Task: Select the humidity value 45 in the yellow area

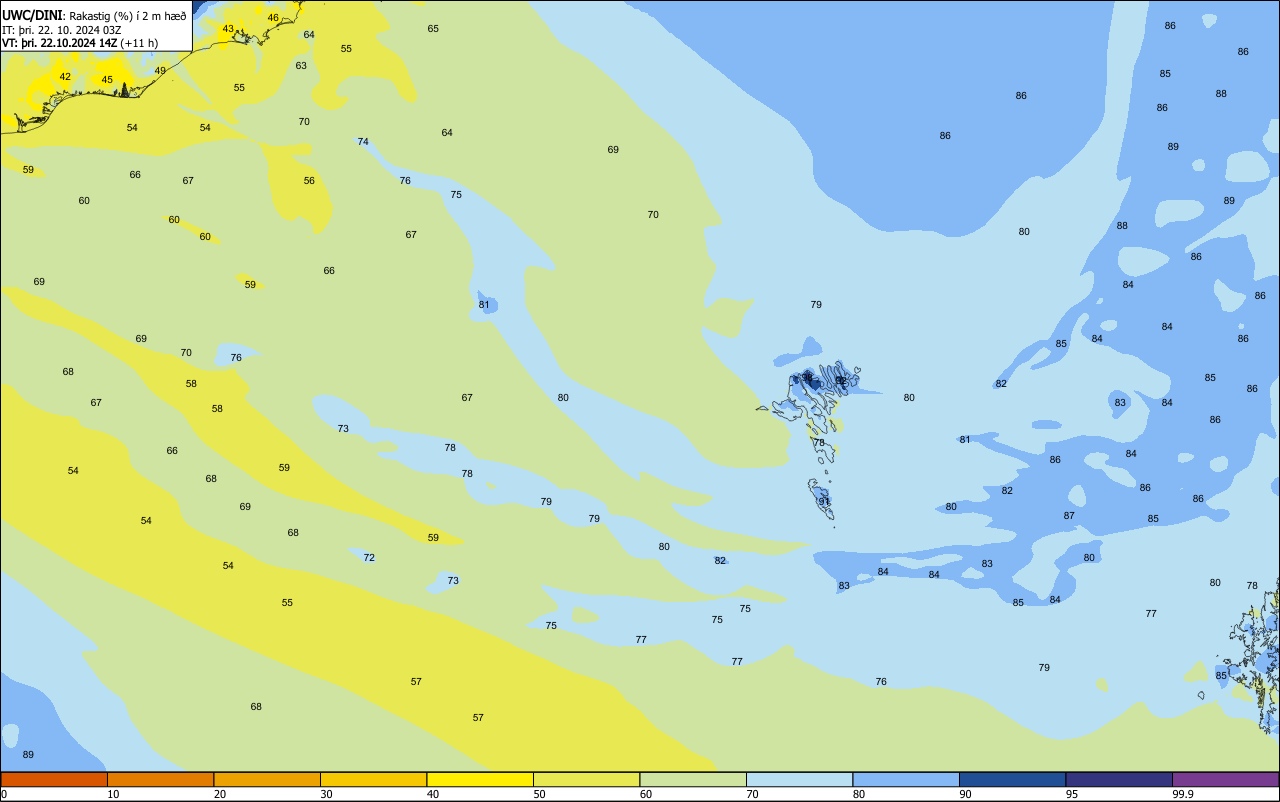Action: point(107,80)
